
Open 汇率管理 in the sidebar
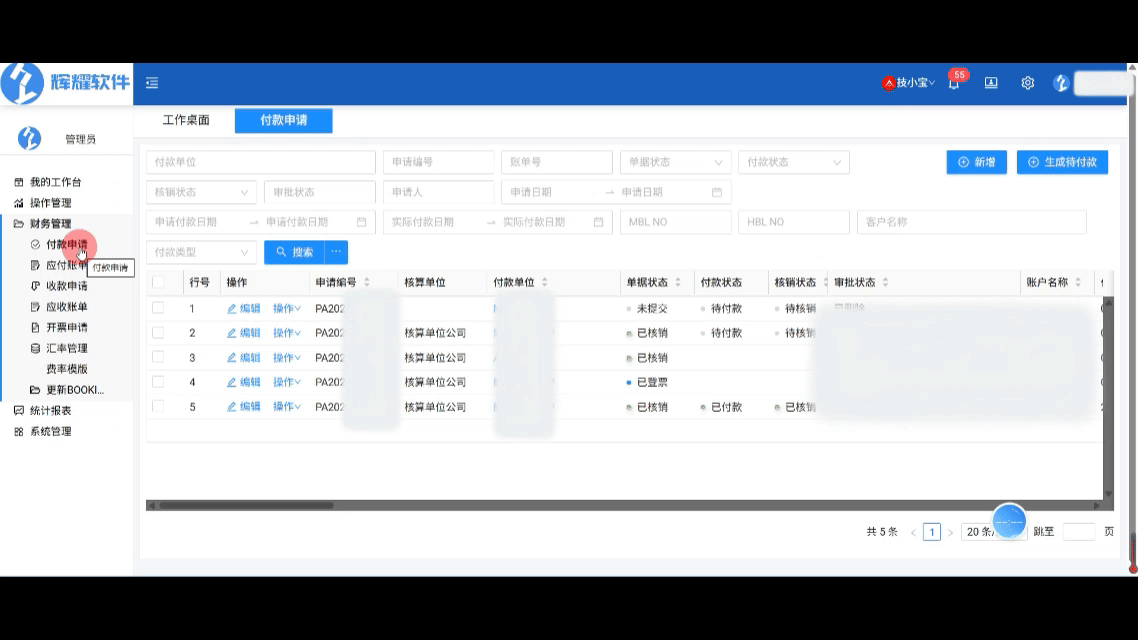67,348
